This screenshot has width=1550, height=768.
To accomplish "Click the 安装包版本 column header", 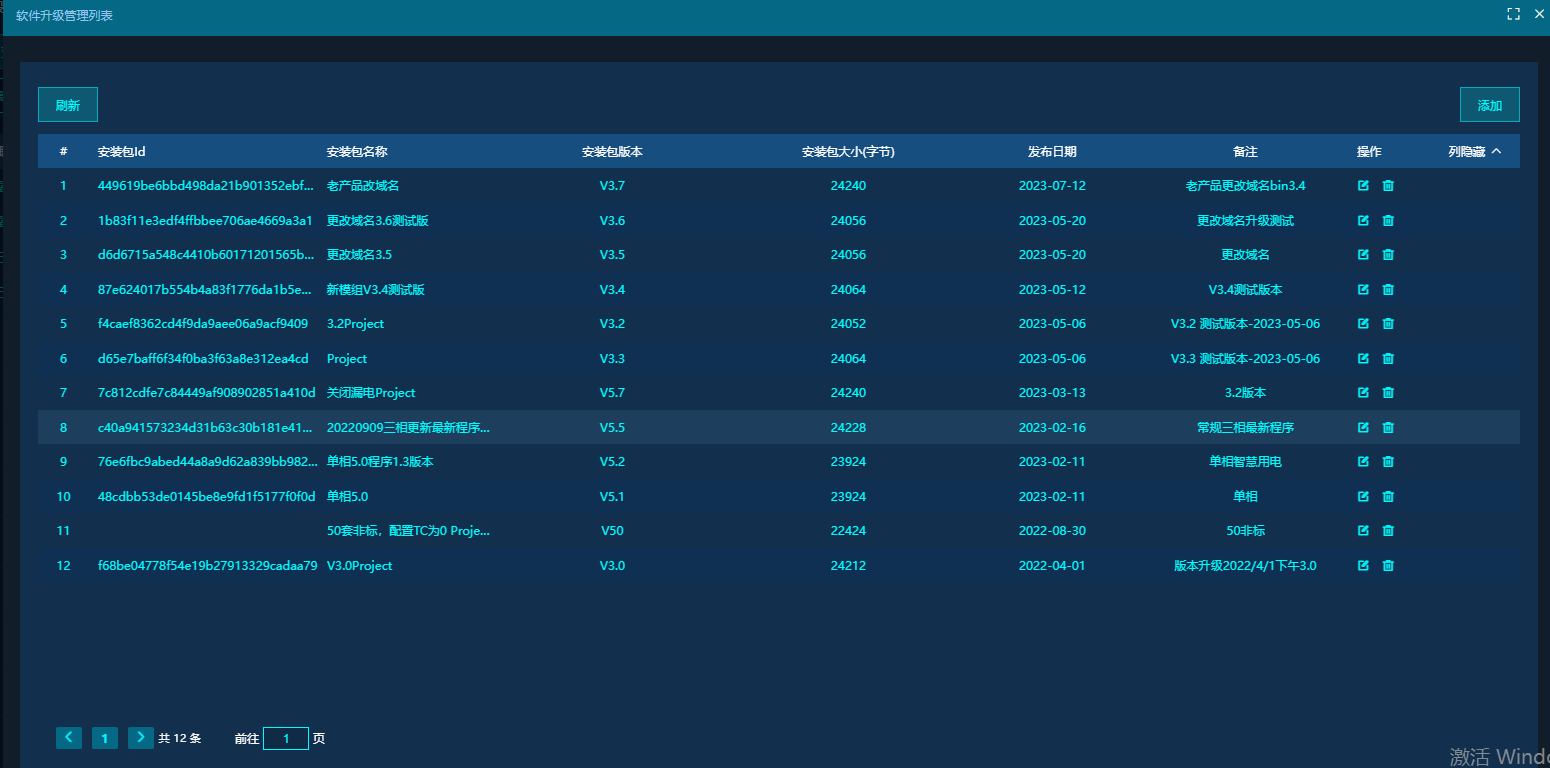I will point(612,152).
